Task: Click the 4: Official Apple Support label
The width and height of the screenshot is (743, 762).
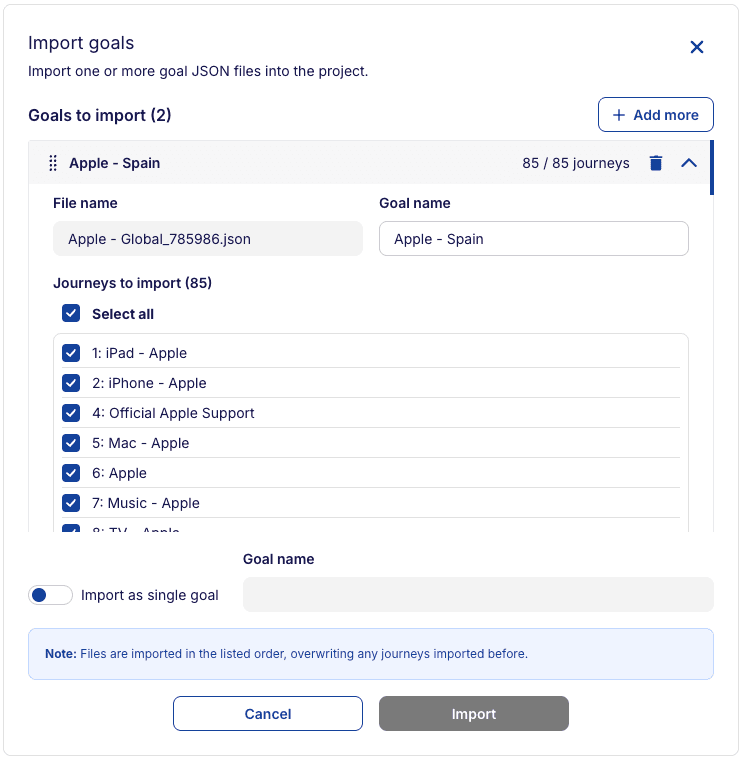Action: pyautogui.click(x=173, y=413)
